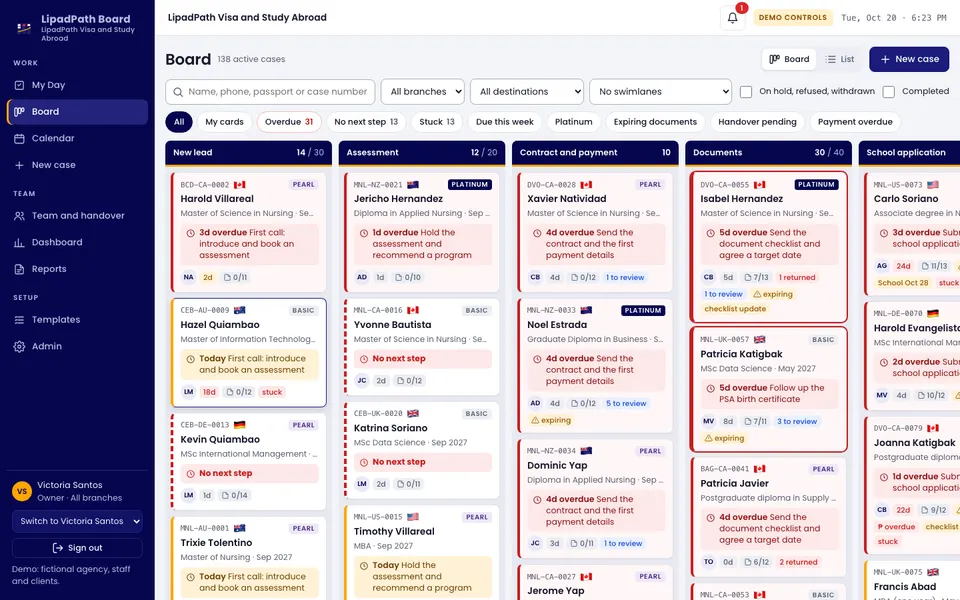
Task: Click the Templates list icon
Action: (x=20, y=320)
